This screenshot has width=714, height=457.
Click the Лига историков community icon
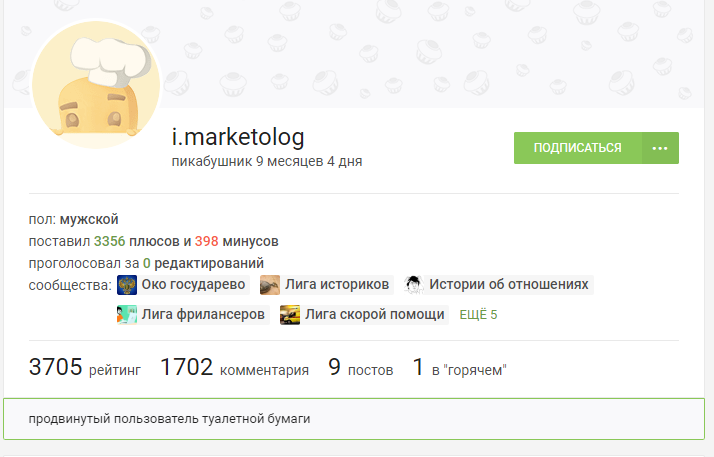pyautogui.click(x=270, y=285)
